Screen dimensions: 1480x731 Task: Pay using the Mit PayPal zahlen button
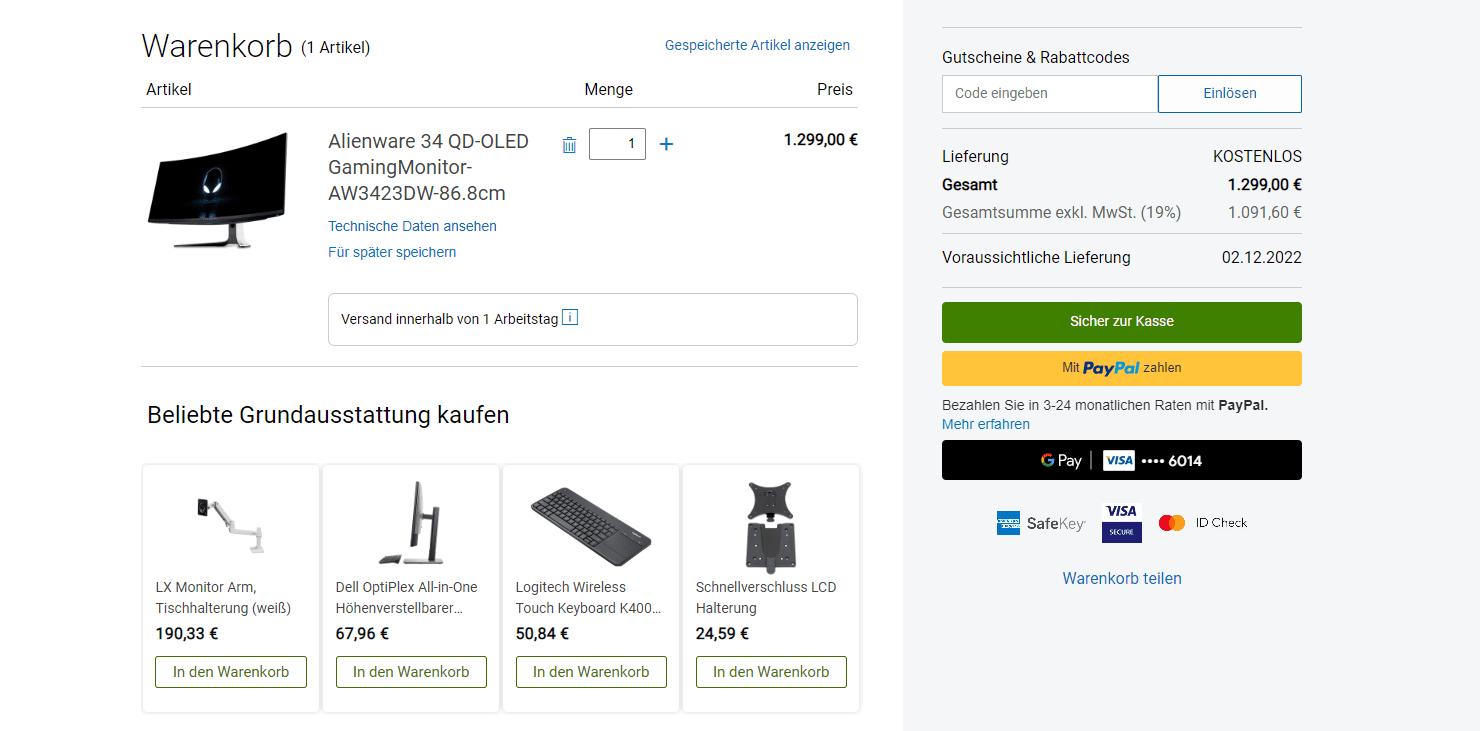1122,368
